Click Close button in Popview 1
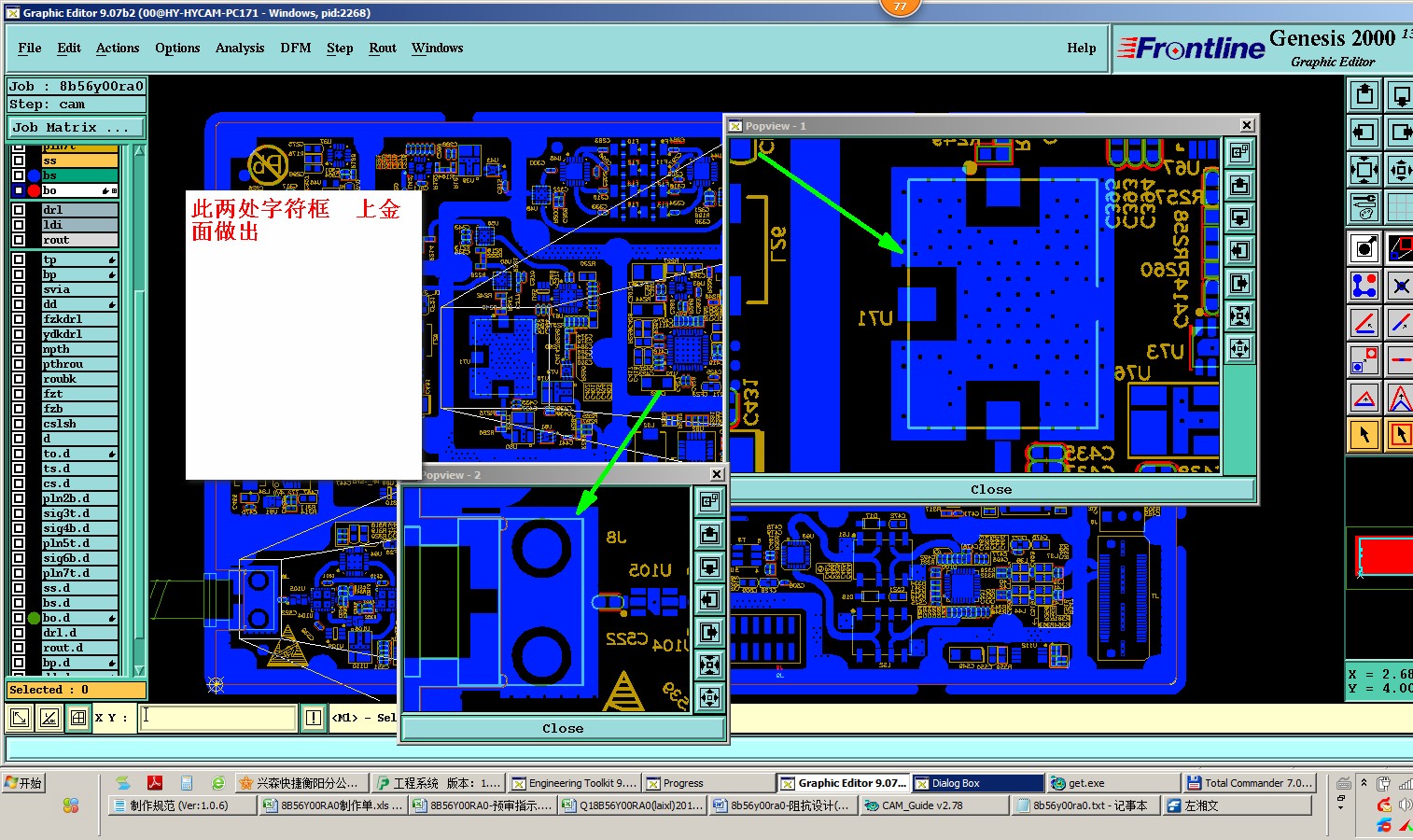 click(x=991, y=489)
